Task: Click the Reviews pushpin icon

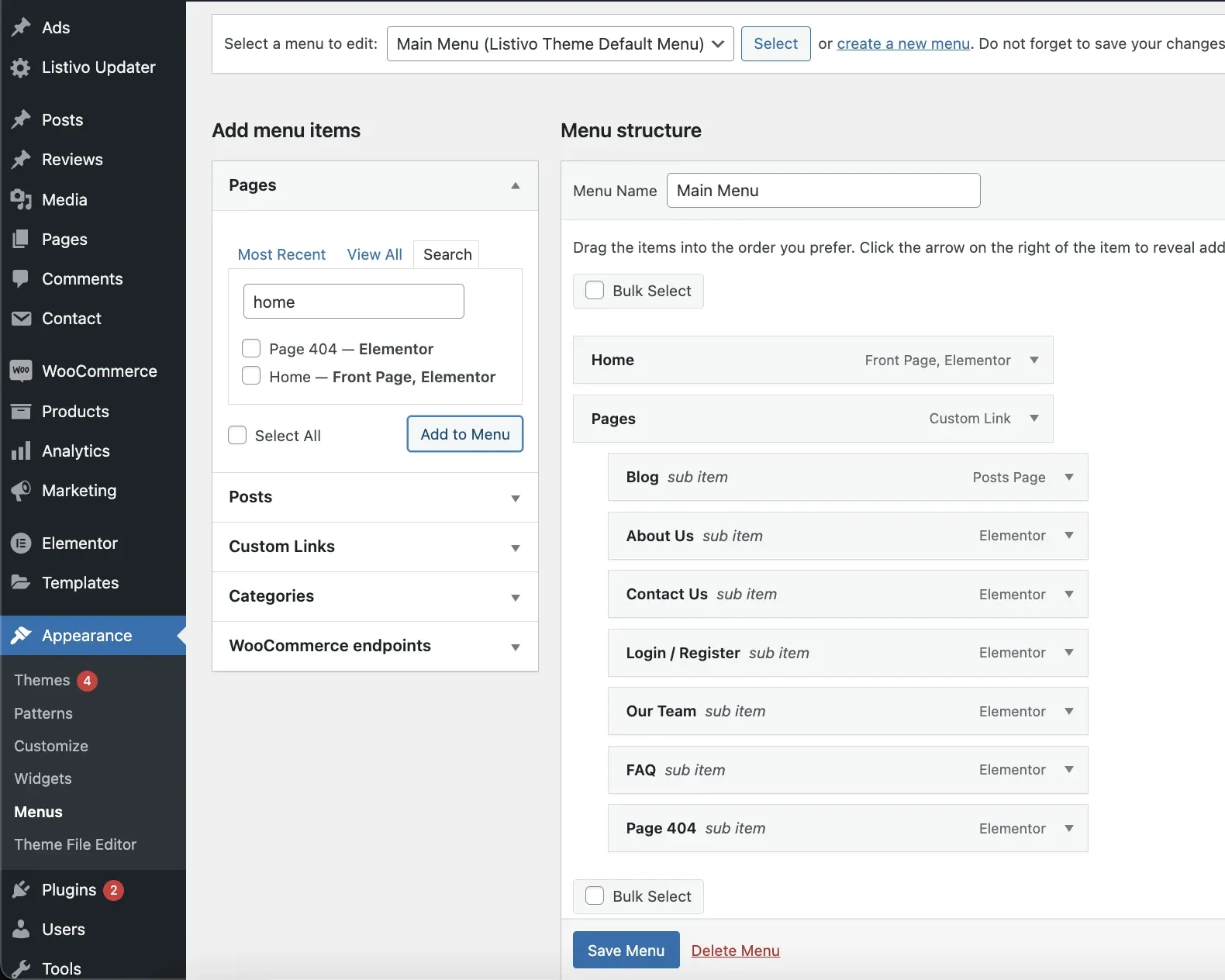Action: click(x=21, y=159)
